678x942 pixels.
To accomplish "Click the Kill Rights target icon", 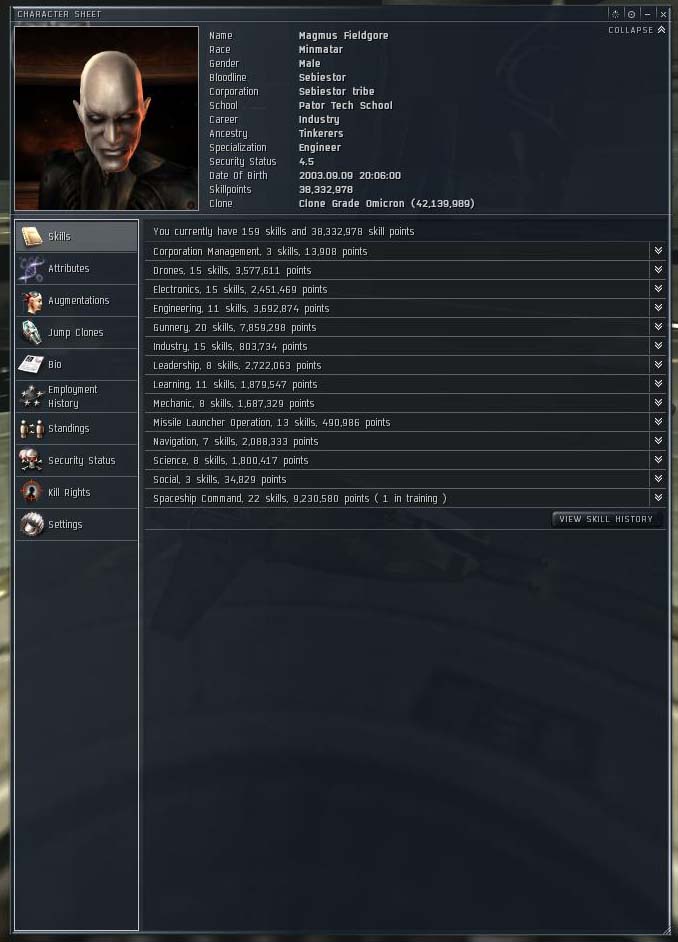I will (31, 492).
